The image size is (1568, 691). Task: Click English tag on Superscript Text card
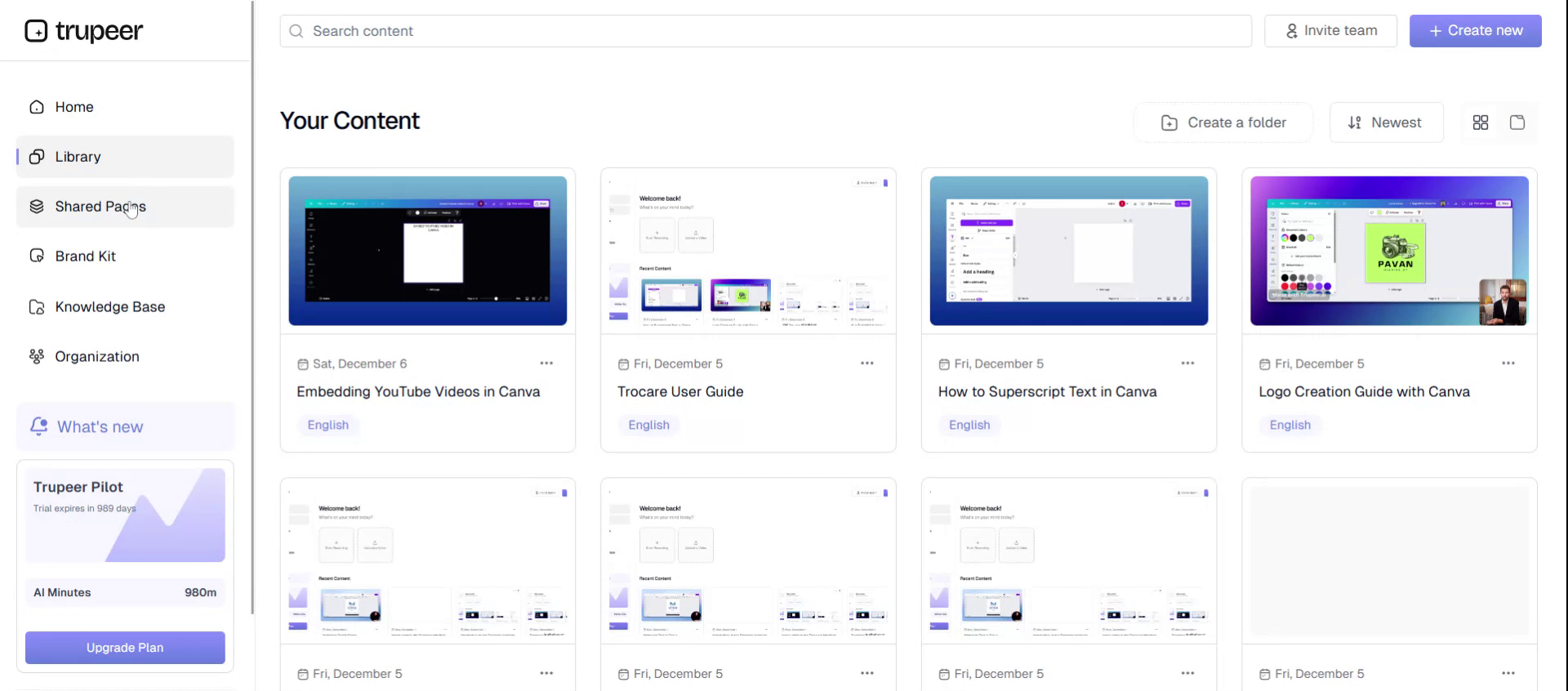pyautogui.click(x=969, y=425)
